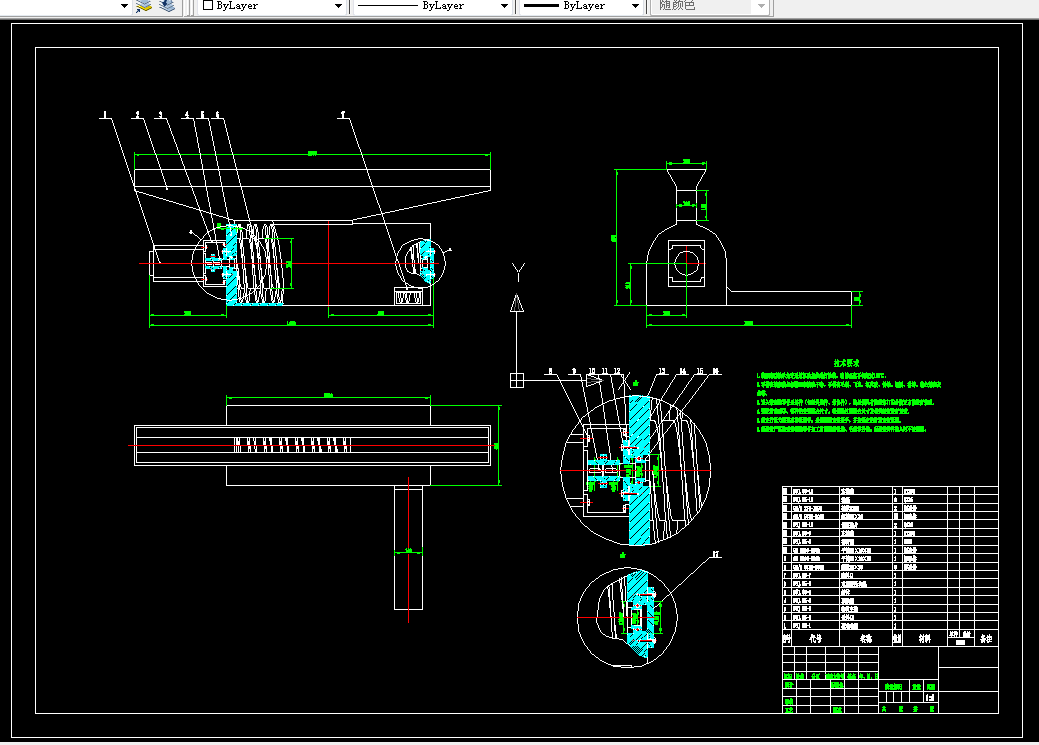This screenshot has height=745, width=1039.
Task: Select the 名称 header cell in title block
Action: (x=865, y=638)
